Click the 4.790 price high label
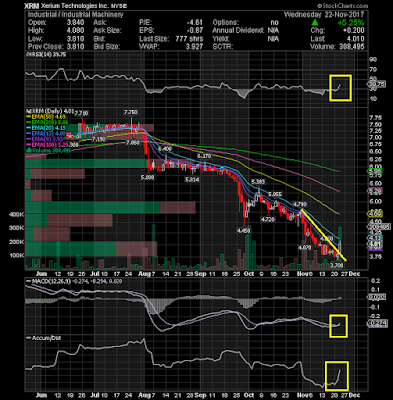Image resolution: width=393 pixels, height=400 pixels. 299,204
